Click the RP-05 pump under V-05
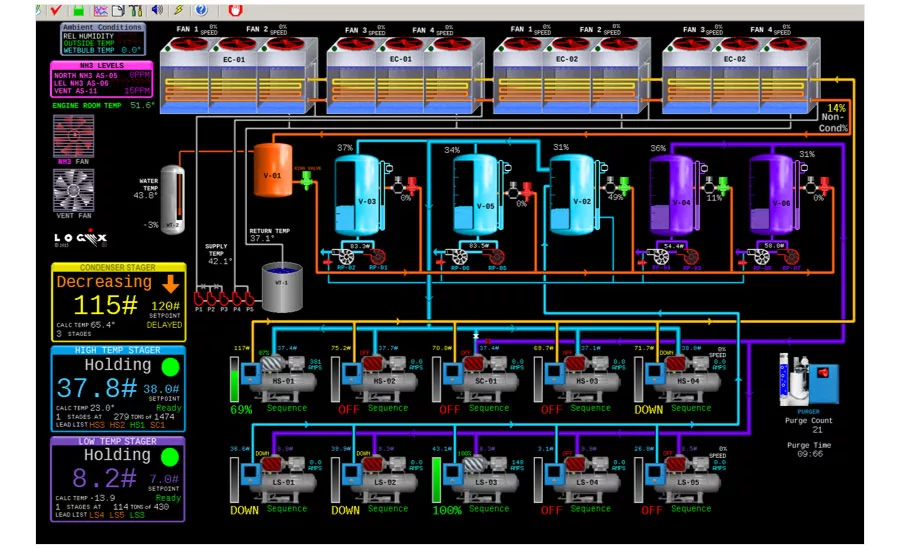This screenshot has width=900, height=550. (x=496, y=257)
